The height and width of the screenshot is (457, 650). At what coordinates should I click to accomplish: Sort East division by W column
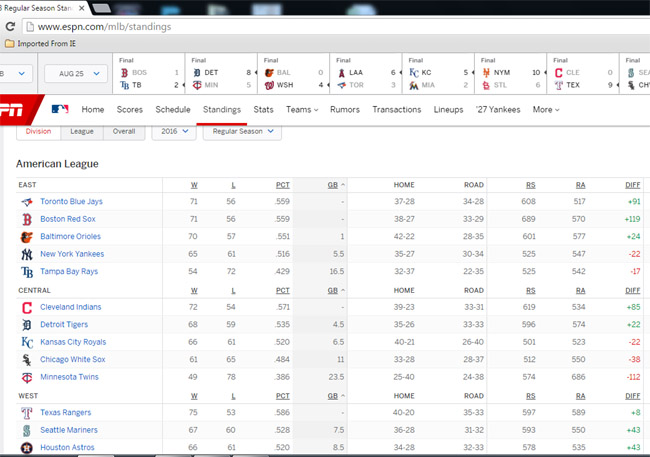pyautogui.click(x=194, y=185)
